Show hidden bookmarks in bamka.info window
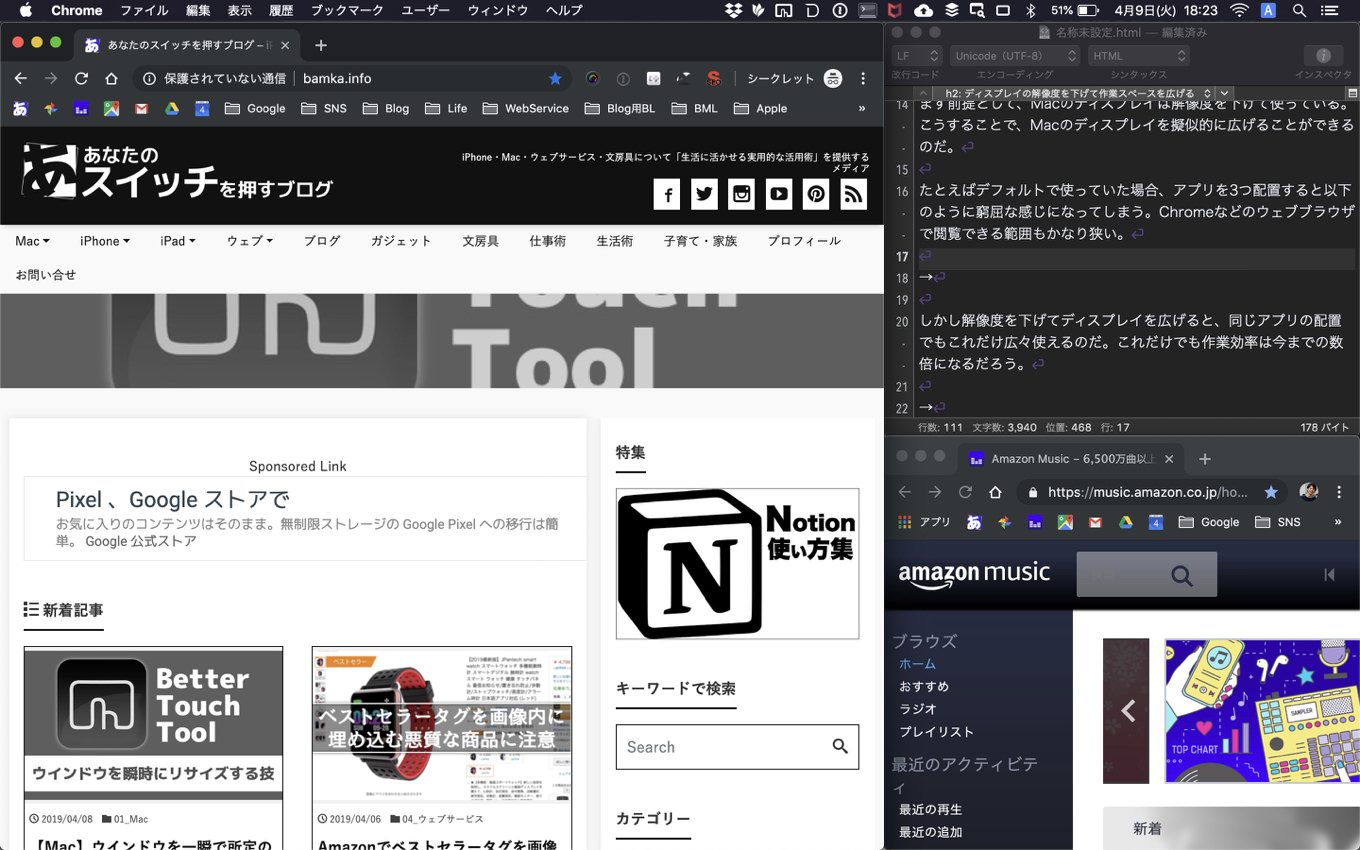 (862, 108)
